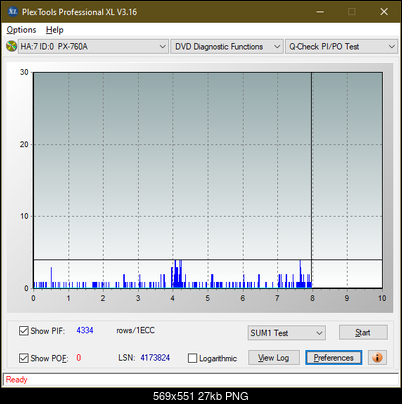
Task: Open the Options menu
Action: [x=21, y=30]
